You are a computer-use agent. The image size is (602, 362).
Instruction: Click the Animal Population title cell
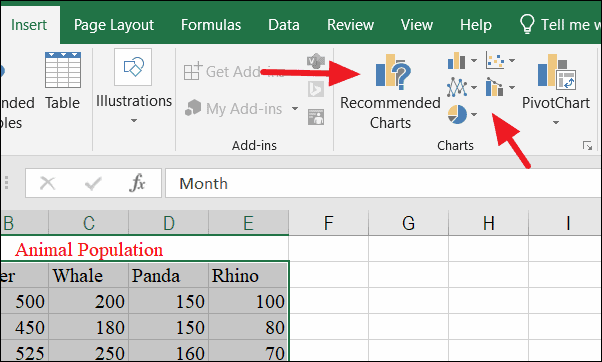pyautogui.click(x=144, y=249)
